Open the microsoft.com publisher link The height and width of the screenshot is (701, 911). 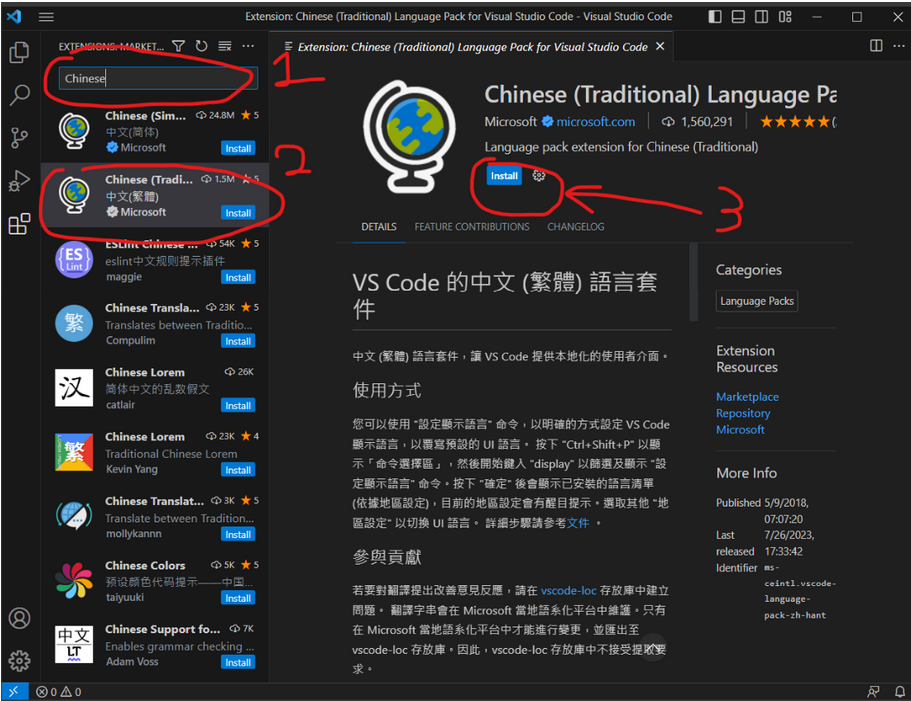pyautogui.click(x=596, y=121)
